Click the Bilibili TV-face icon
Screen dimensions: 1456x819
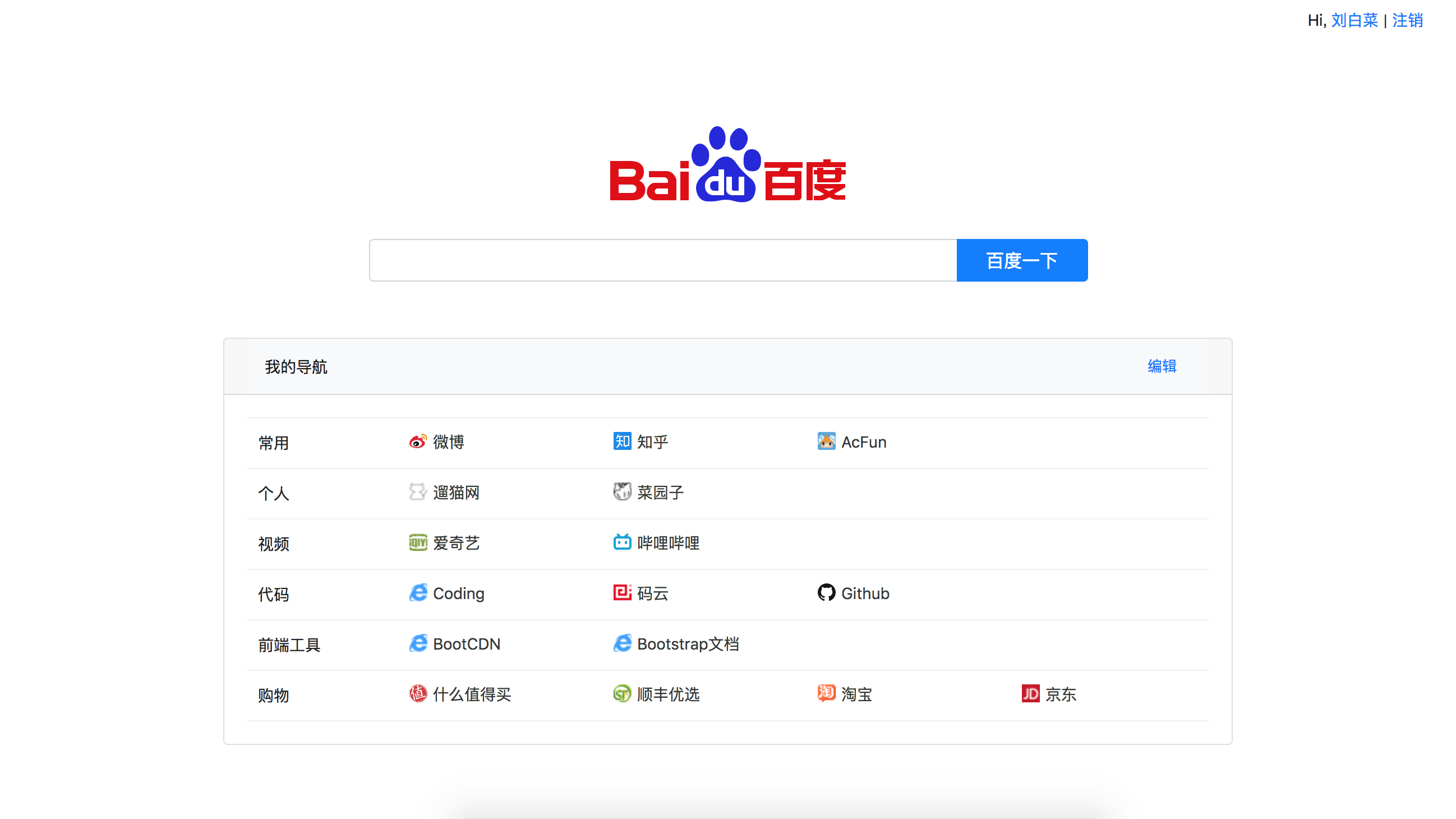pyautogui.click(x=622, y=542)
